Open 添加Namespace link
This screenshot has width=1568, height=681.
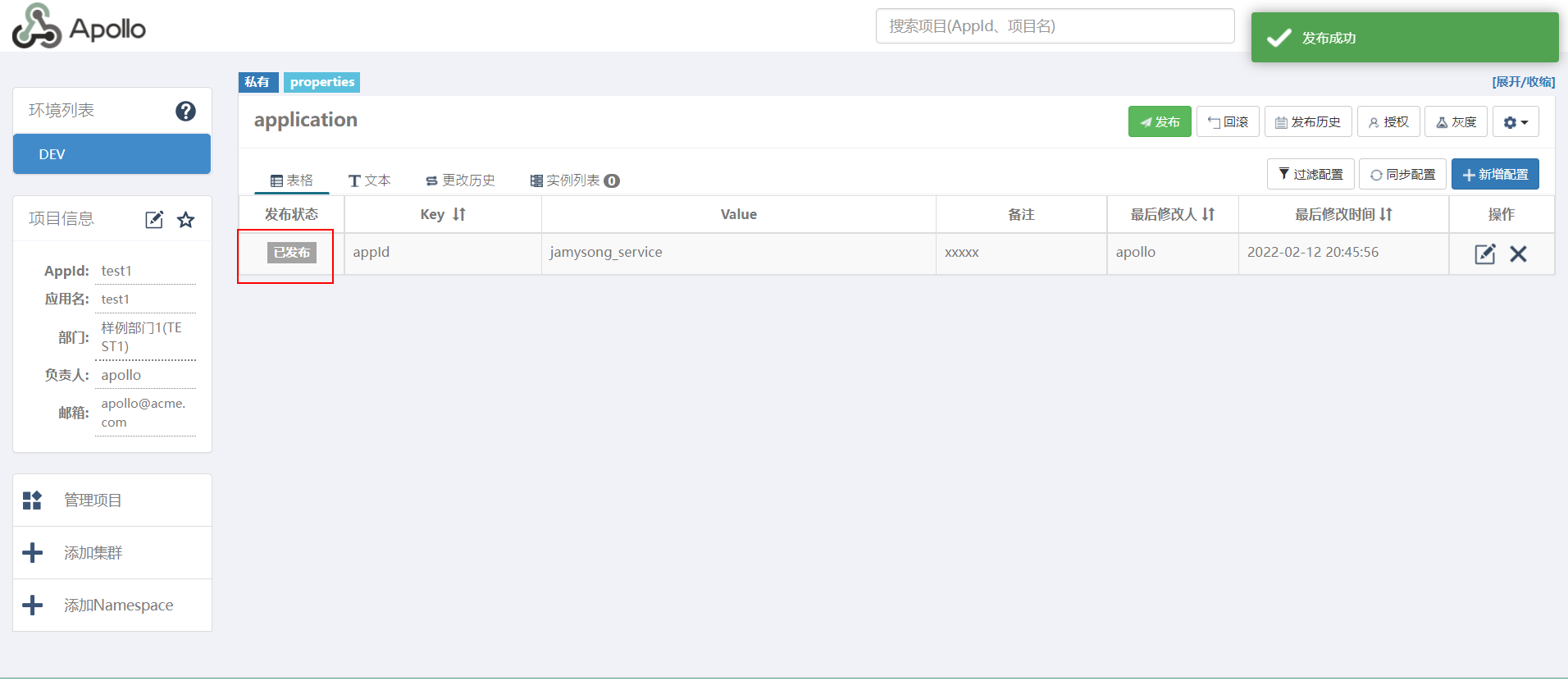click(x=112, y=606)
